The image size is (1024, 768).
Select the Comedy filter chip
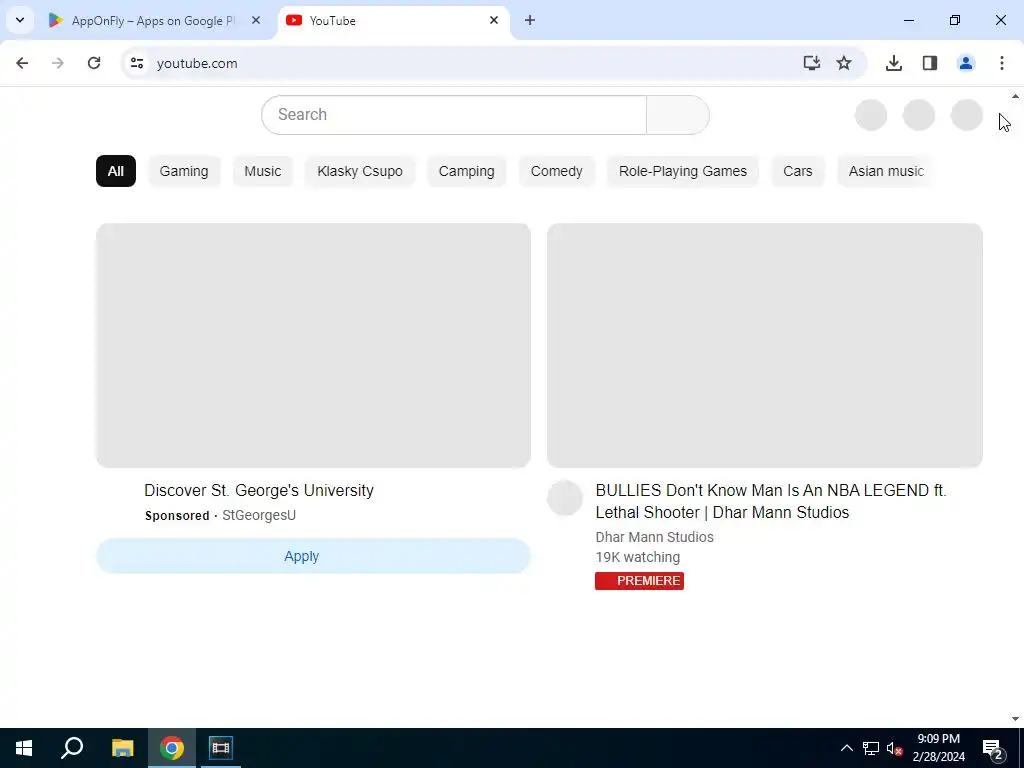pyautogui.click(x=556, y=171)
